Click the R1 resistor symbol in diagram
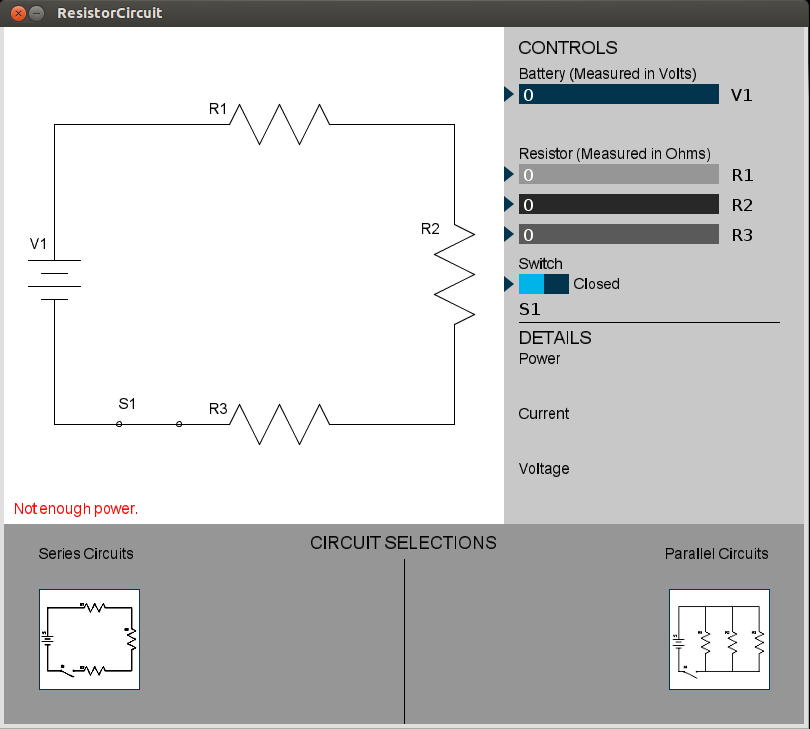Image resolution: width=810 pixels, height=729 pixels. (x=279, y=125)
